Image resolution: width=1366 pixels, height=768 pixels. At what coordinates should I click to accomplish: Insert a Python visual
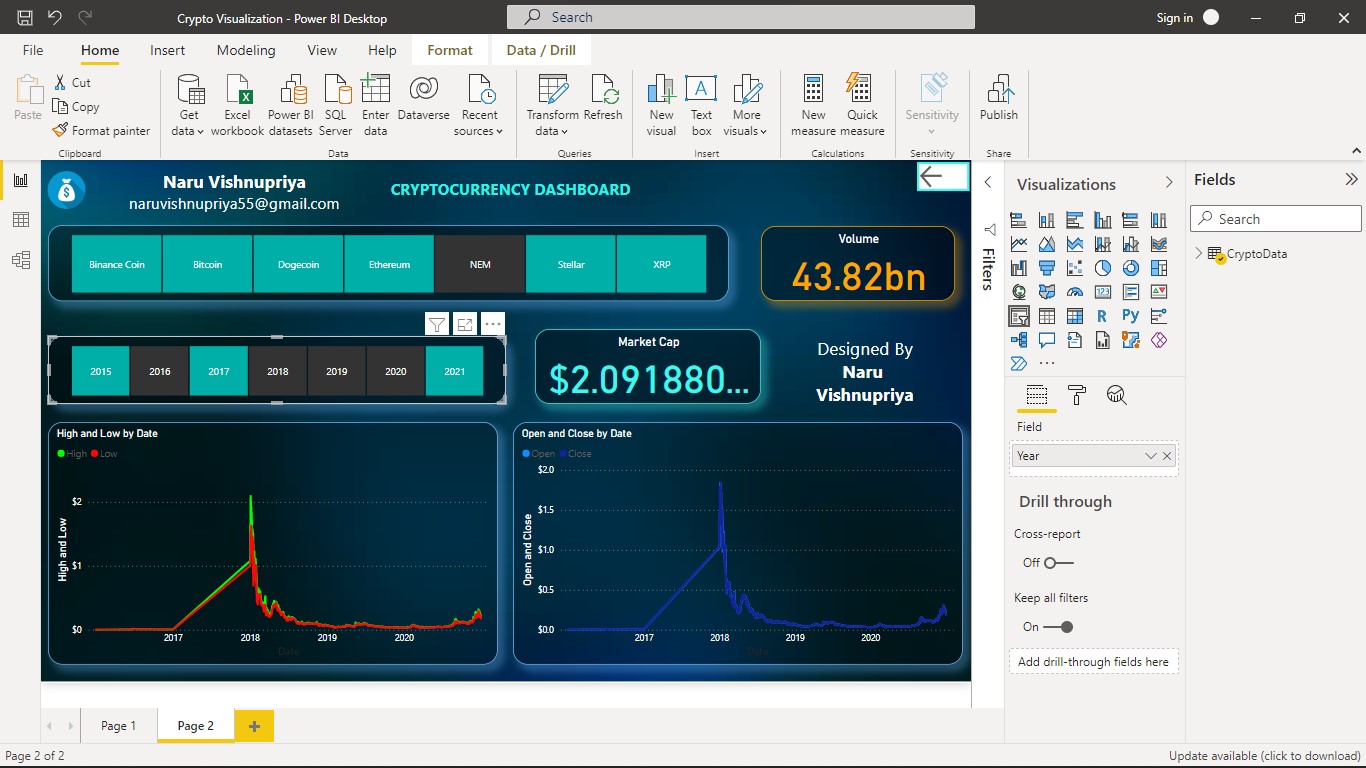coord(1131,316)
